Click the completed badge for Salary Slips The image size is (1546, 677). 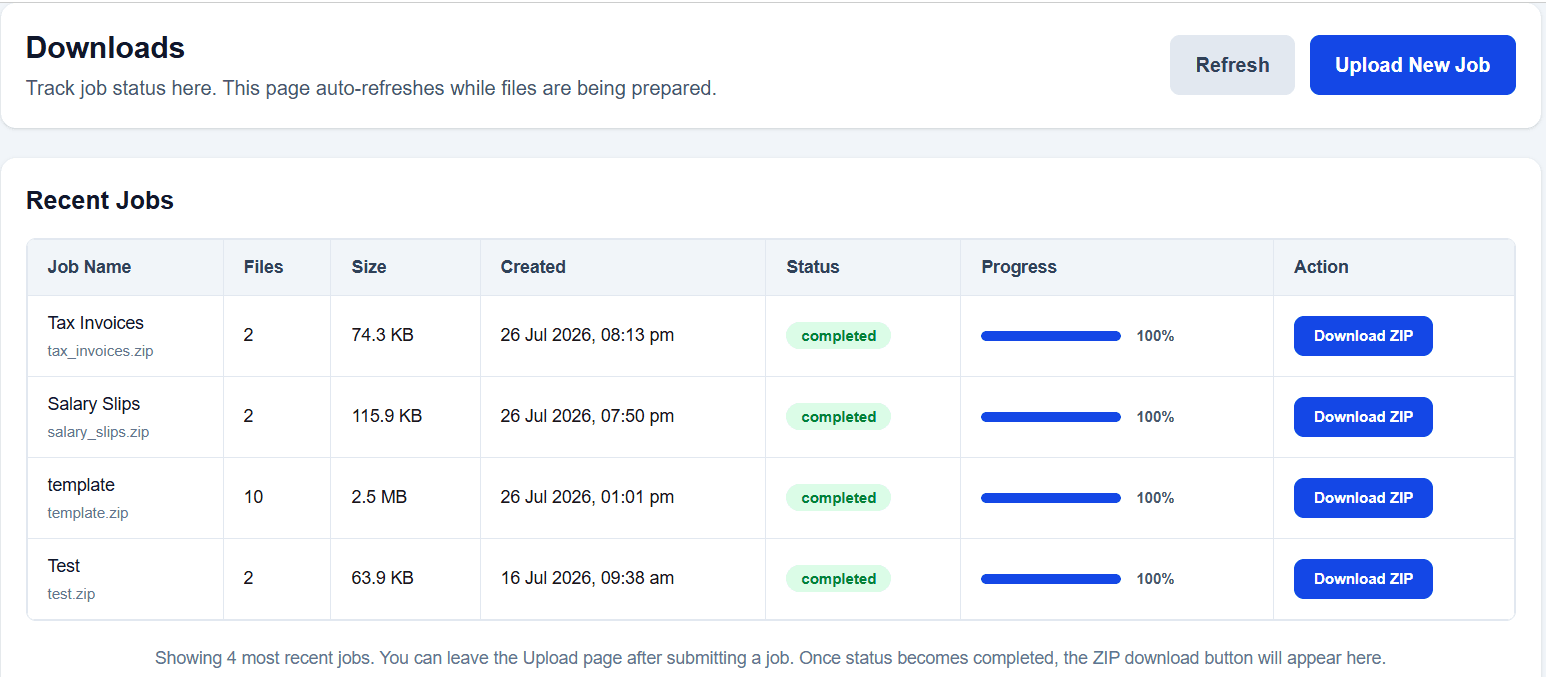click(x=838, y=417)
